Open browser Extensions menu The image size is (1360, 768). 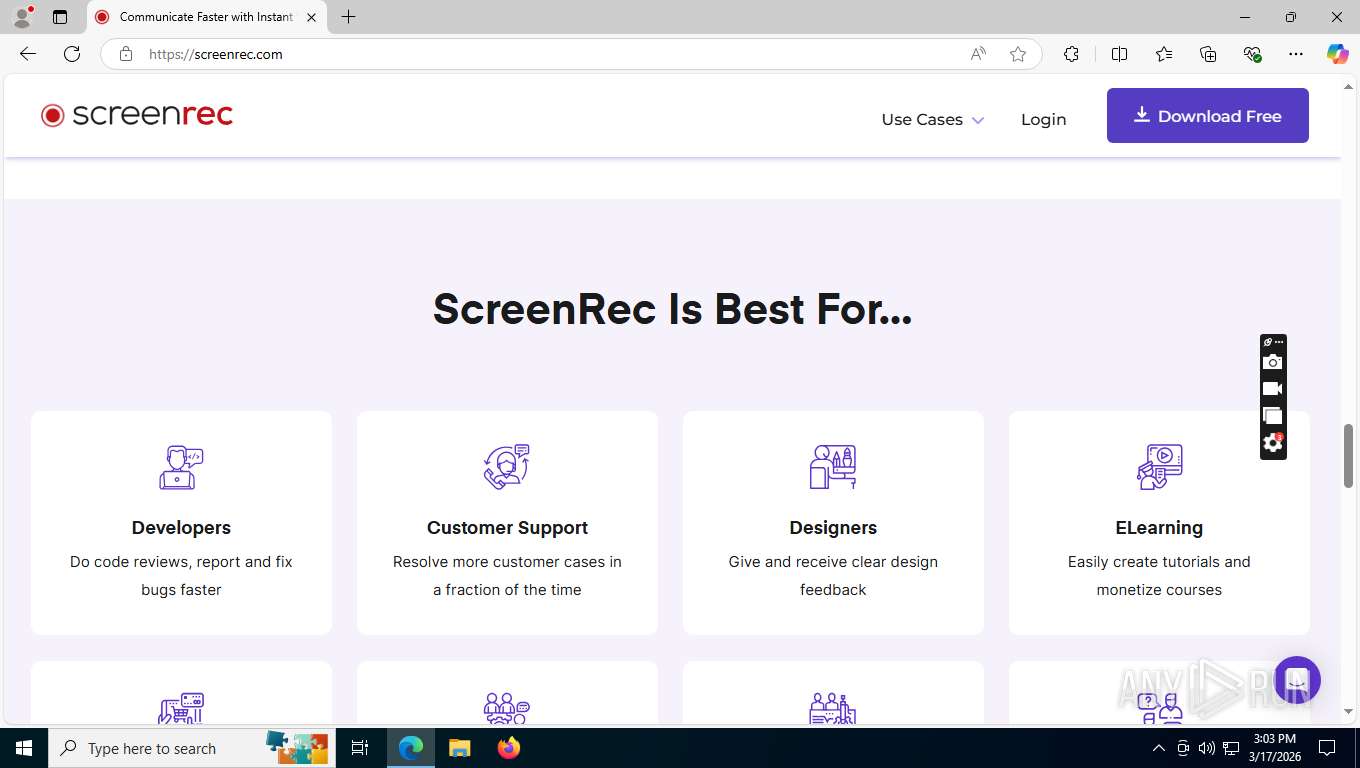(1071, 54)
